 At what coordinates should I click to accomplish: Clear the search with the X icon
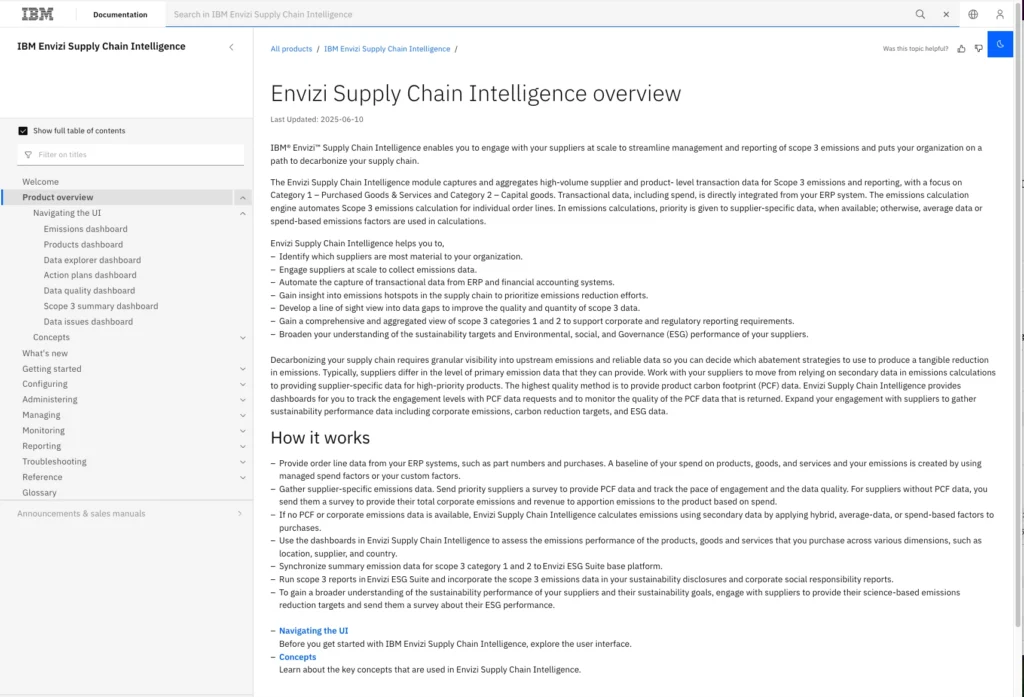[946, 15]
